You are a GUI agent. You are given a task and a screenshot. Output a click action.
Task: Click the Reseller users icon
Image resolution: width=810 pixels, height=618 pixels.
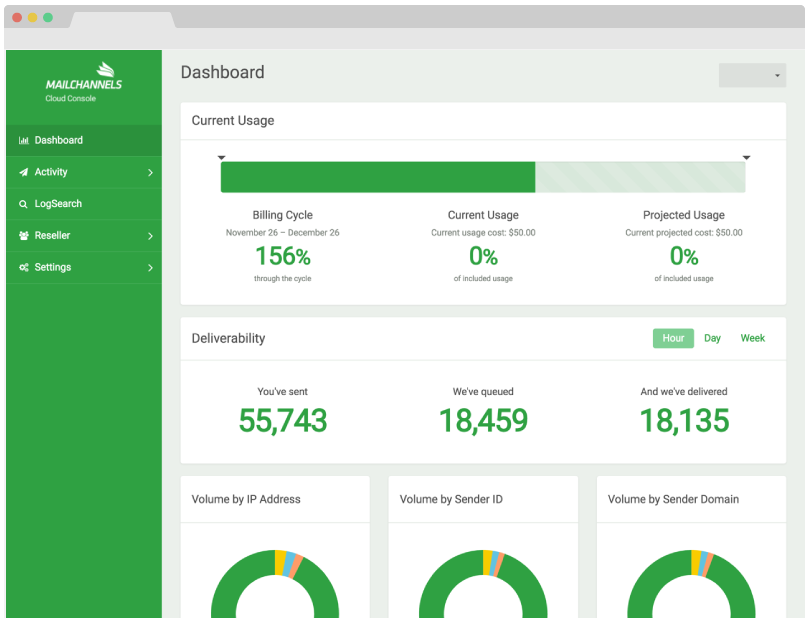click(23, 236)
